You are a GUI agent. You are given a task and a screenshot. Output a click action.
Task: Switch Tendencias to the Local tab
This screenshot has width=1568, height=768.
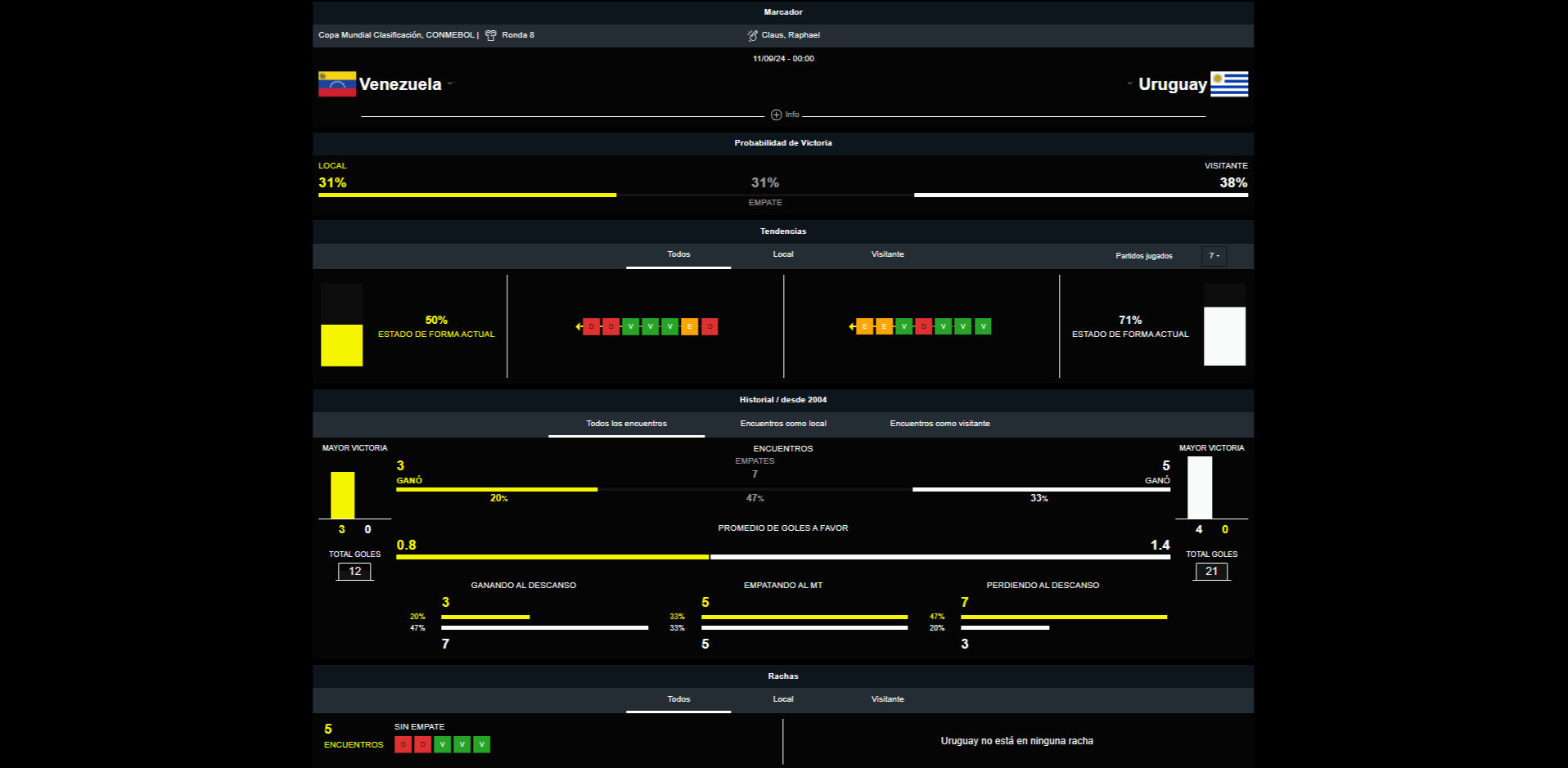[x=783, y=254]
